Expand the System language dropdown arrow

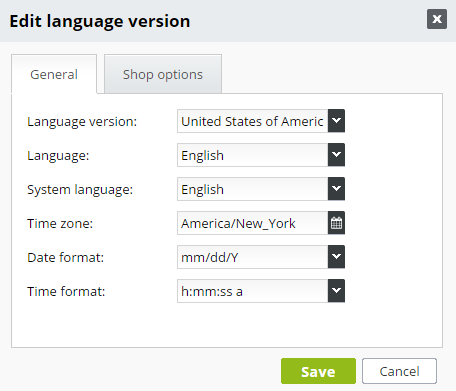(336, 189)
